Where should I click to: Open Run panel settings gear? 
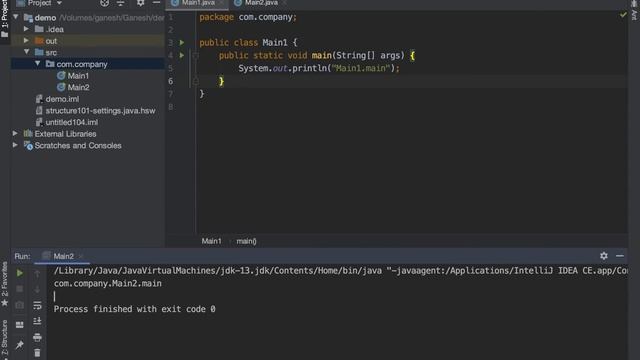pos(604,256)
